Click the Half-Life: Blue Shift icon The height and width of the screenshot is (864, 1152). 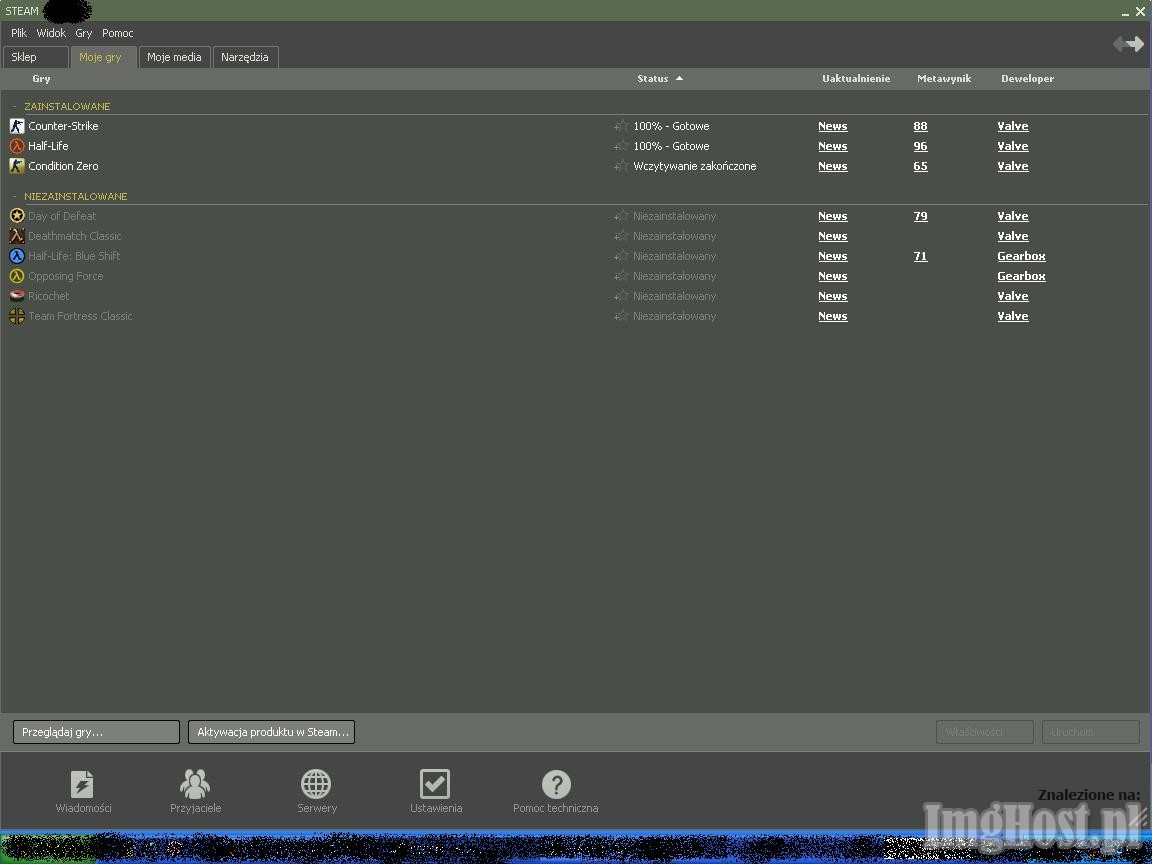[x=17, y=256]
